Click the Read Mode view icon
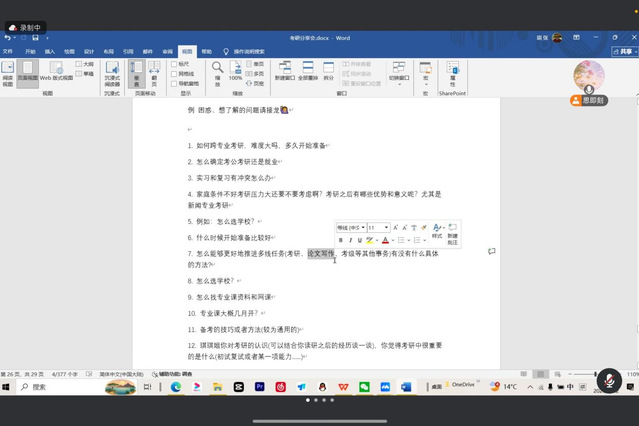 click(x=8, y=69)
